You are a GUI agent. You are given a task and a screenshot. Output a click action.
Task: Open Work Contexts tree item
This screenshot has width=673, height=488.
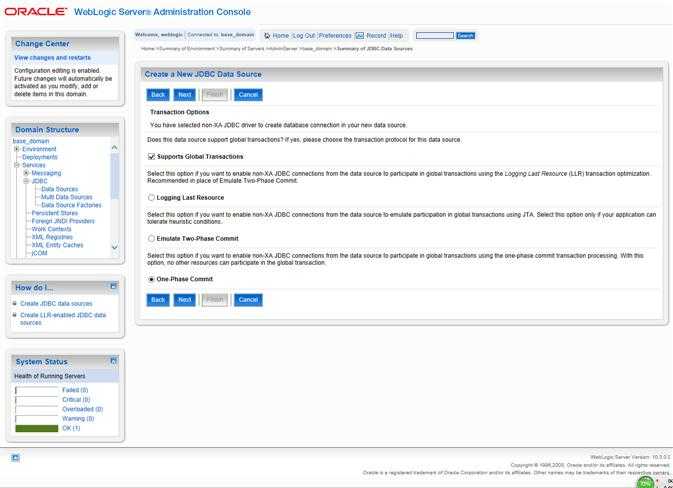[52, 229]
